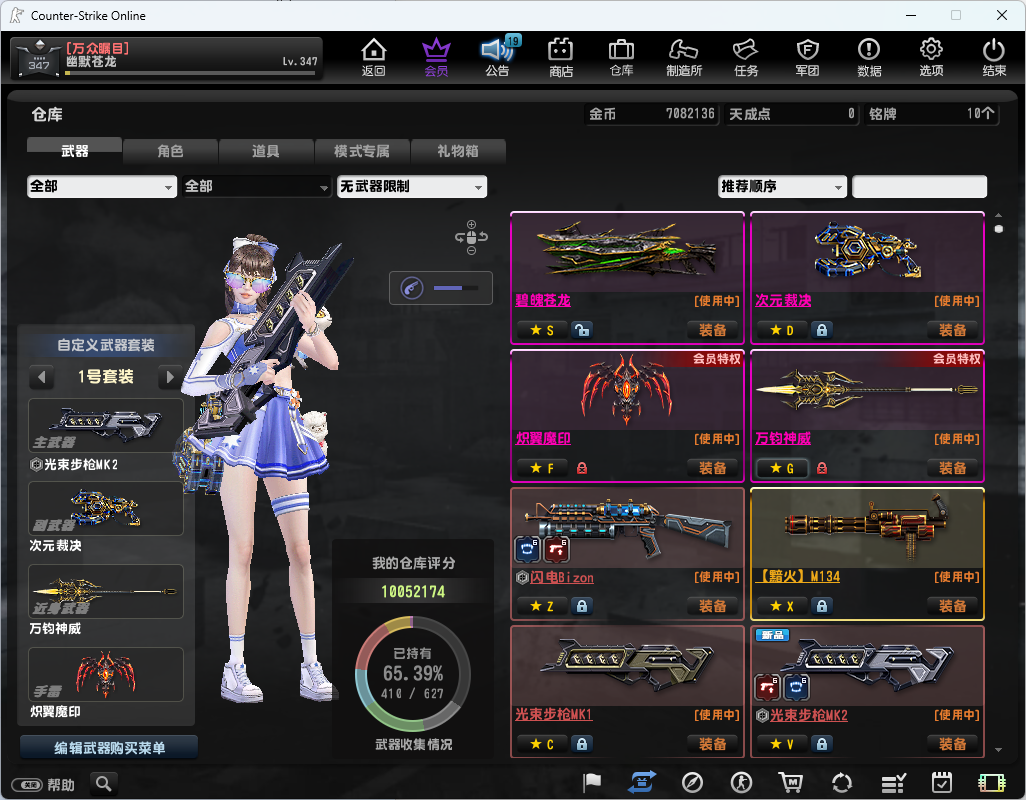The width and height of the screenshot is (1026, 800).
Task: Click the flag icon in bottom toolbar
Action: pyautogui.click(x=592, y=782)
